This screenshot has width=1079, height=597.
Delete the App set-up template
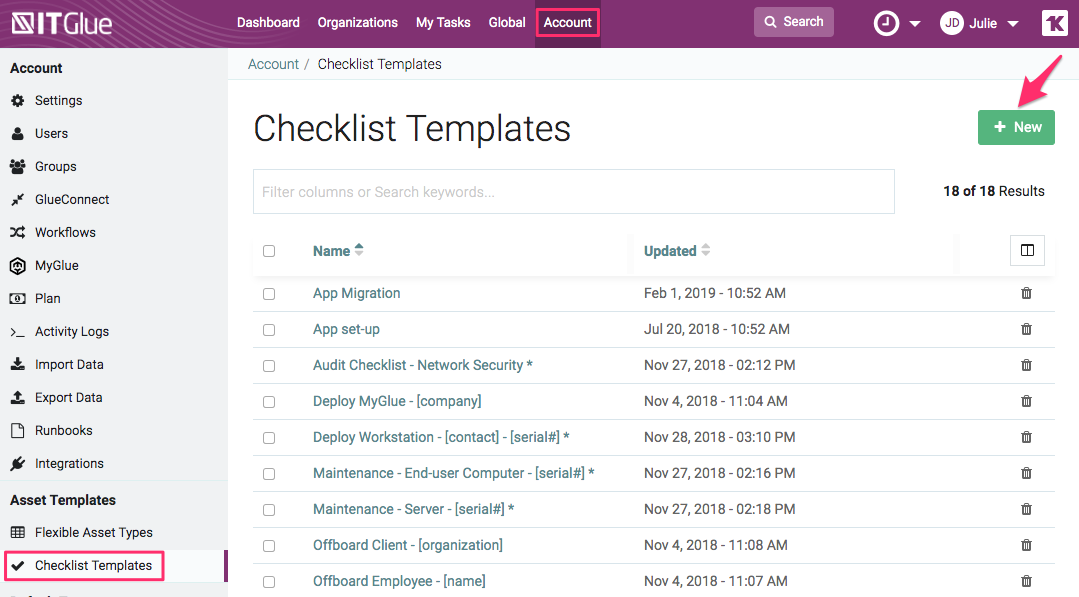(1027, 329)
